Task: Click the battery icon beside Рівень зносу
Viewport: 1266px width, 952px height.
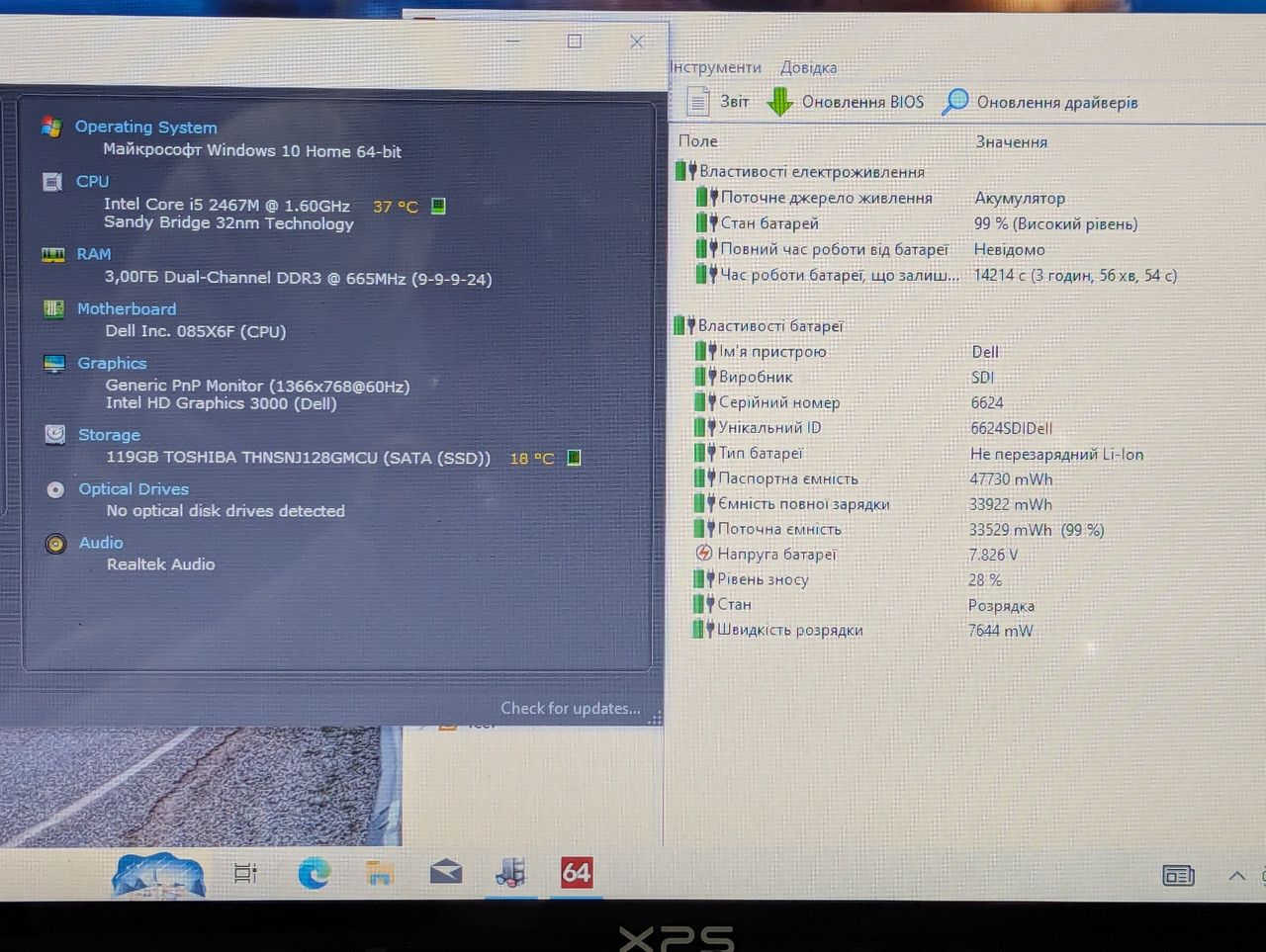Action: (x=704, y=579)
